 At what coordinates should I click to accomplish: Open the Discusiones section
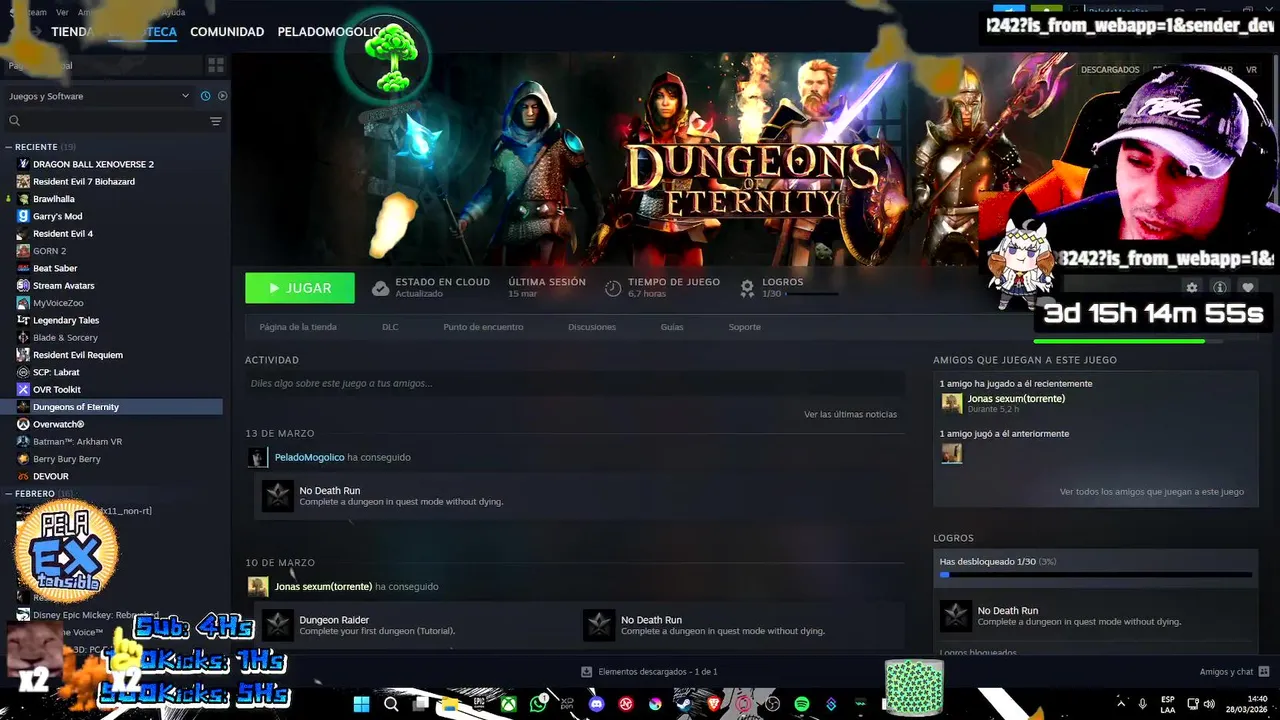(x=592, y=327)
